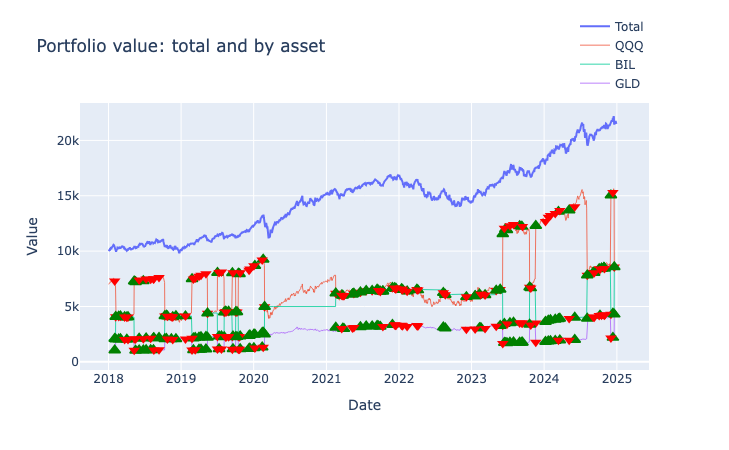729x450 pixels.
Task: Toggle the Total trace in the legend
Action: (629, 26)
